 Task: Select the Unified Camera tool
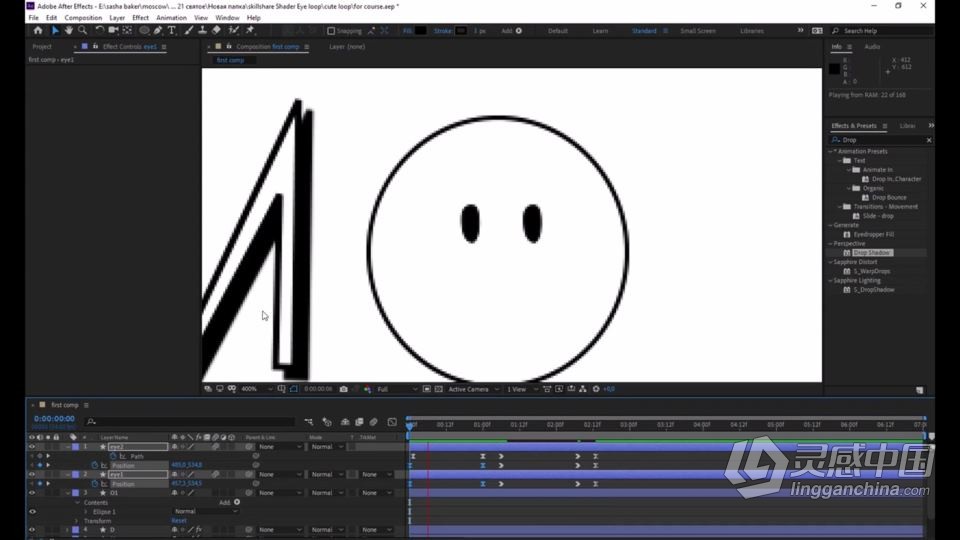click(x=113, y=30)
